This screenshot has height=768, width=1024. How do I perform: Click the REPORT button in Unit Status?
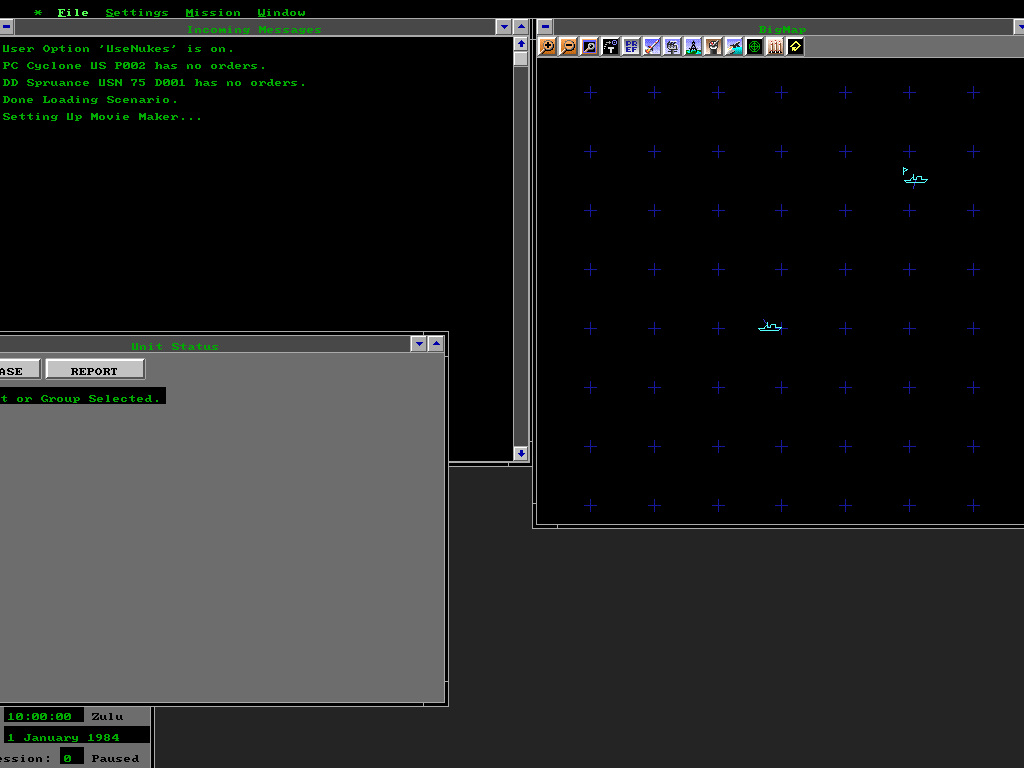[95, 371]
